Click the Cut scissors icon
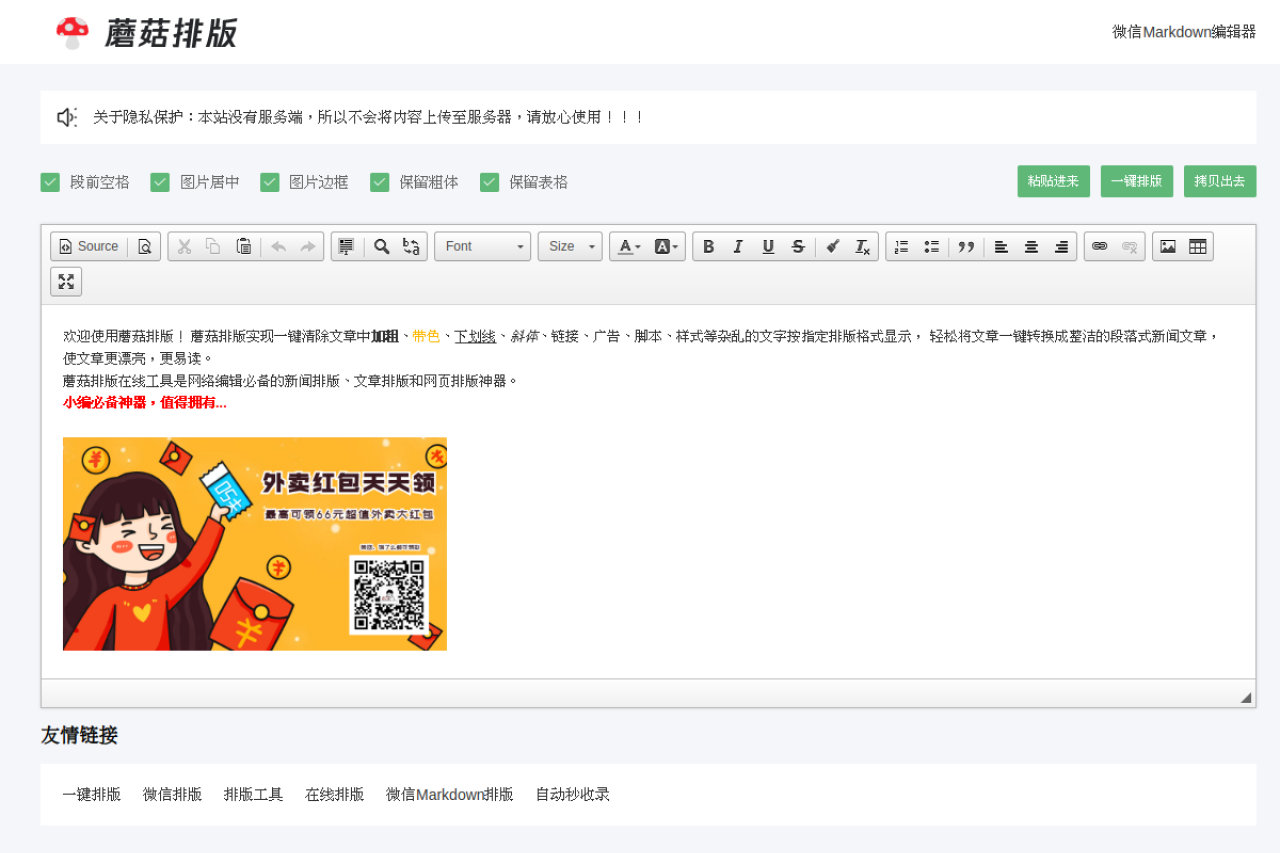The image size is (1280, 853). pos(184,246)
